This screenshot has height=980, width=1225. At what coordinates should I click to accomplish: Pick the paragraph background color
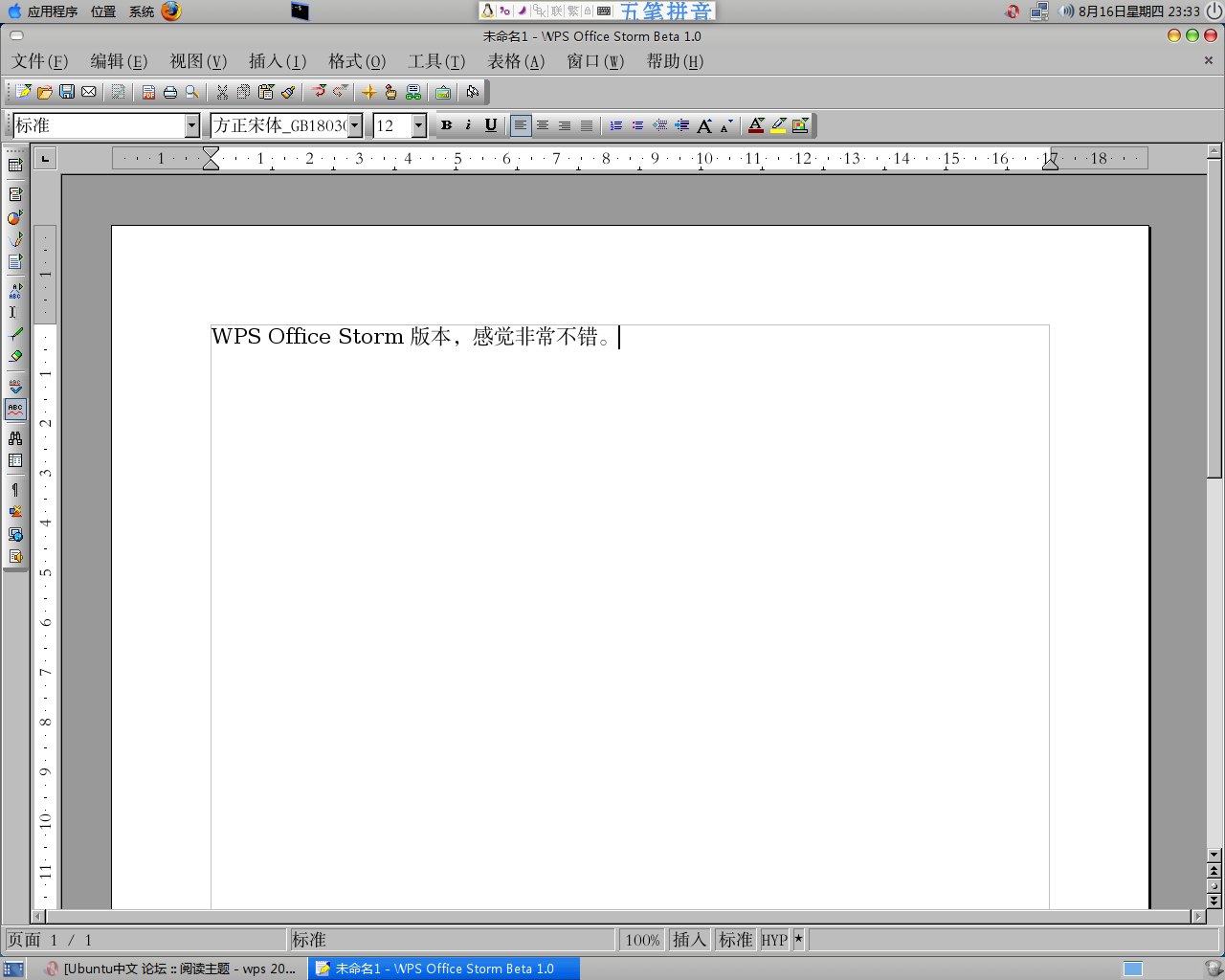pyautogui.click(x=800, y=125)
